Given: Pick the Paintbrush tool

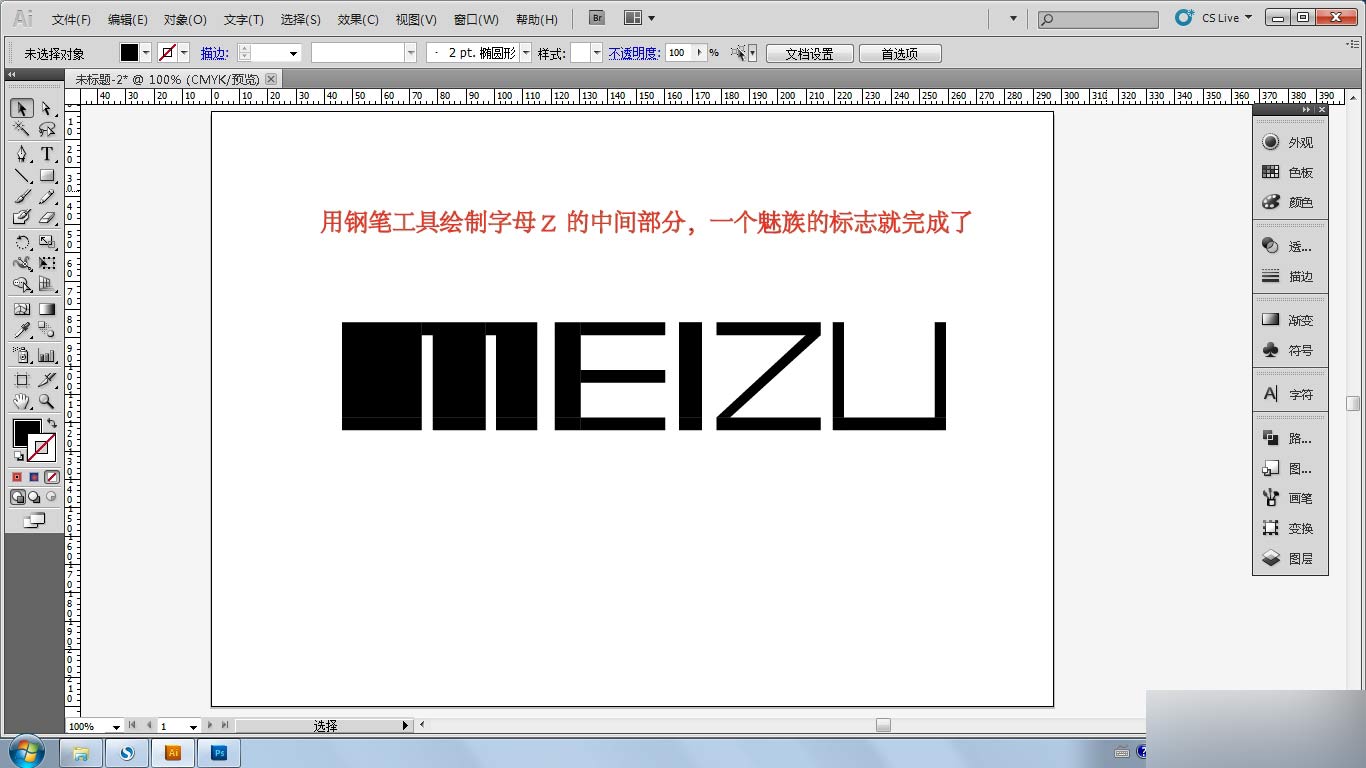Looking at the screenshot, I should [22, 197].
